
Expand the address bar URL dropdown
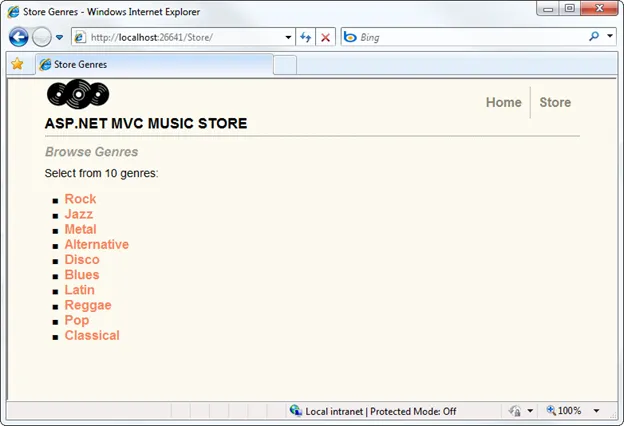(288, 38)
